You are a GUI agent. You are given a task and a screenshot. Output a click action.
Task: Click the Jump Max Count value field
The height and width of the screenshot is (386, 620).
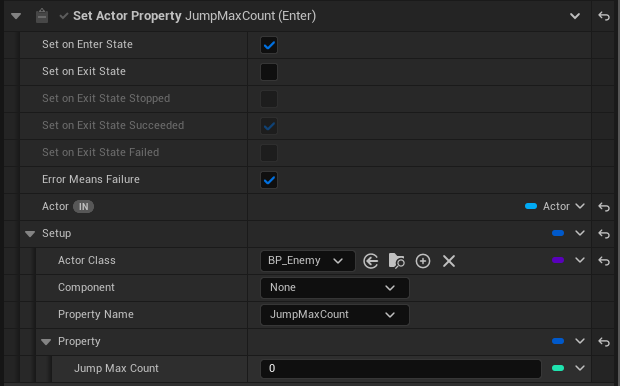(x=401, y=369)
